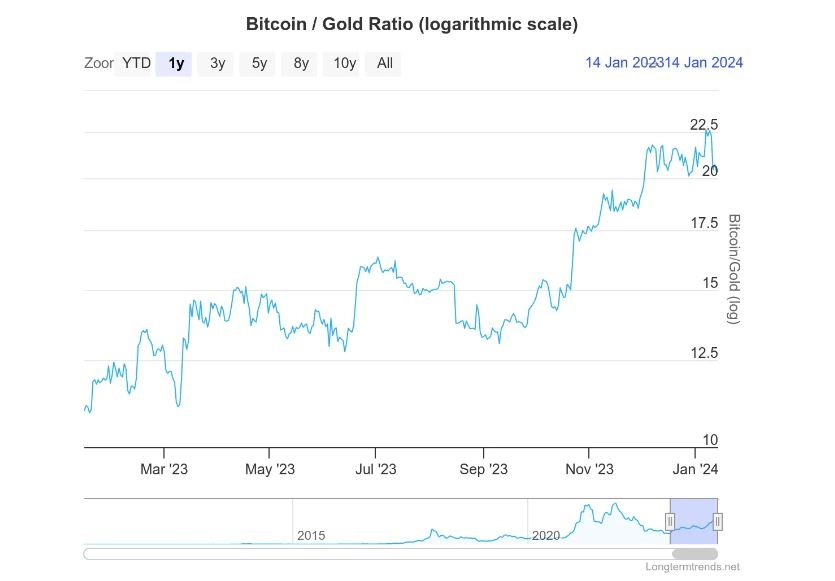Choose the 10y zoom button
The height and width of the screenshot is (581, 835).
[x=344, y=63]
